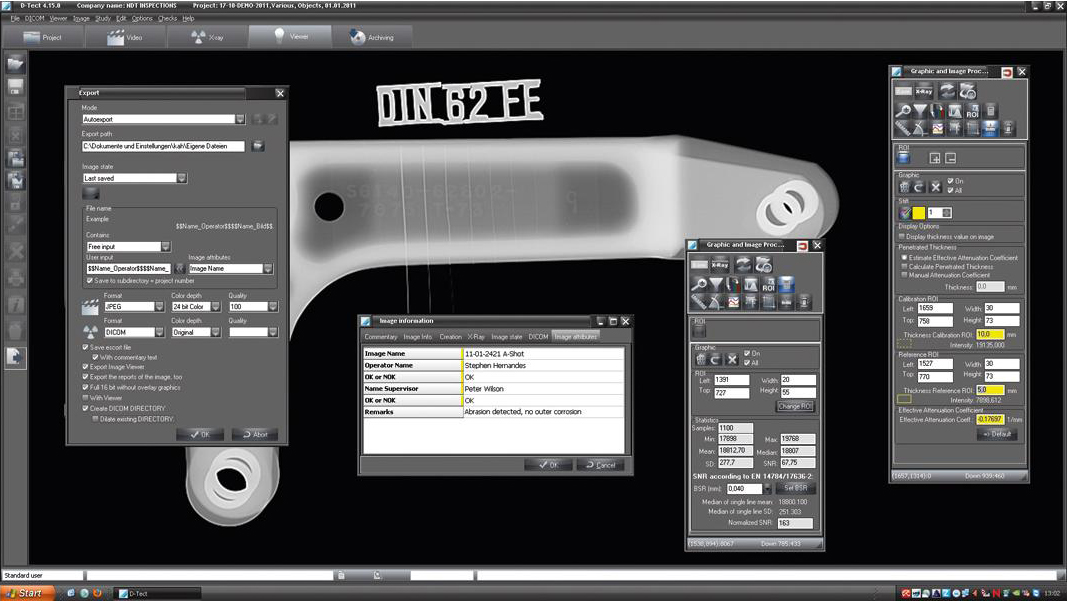Click the trash icon in the right Graphic section

[x=903, y=187]
